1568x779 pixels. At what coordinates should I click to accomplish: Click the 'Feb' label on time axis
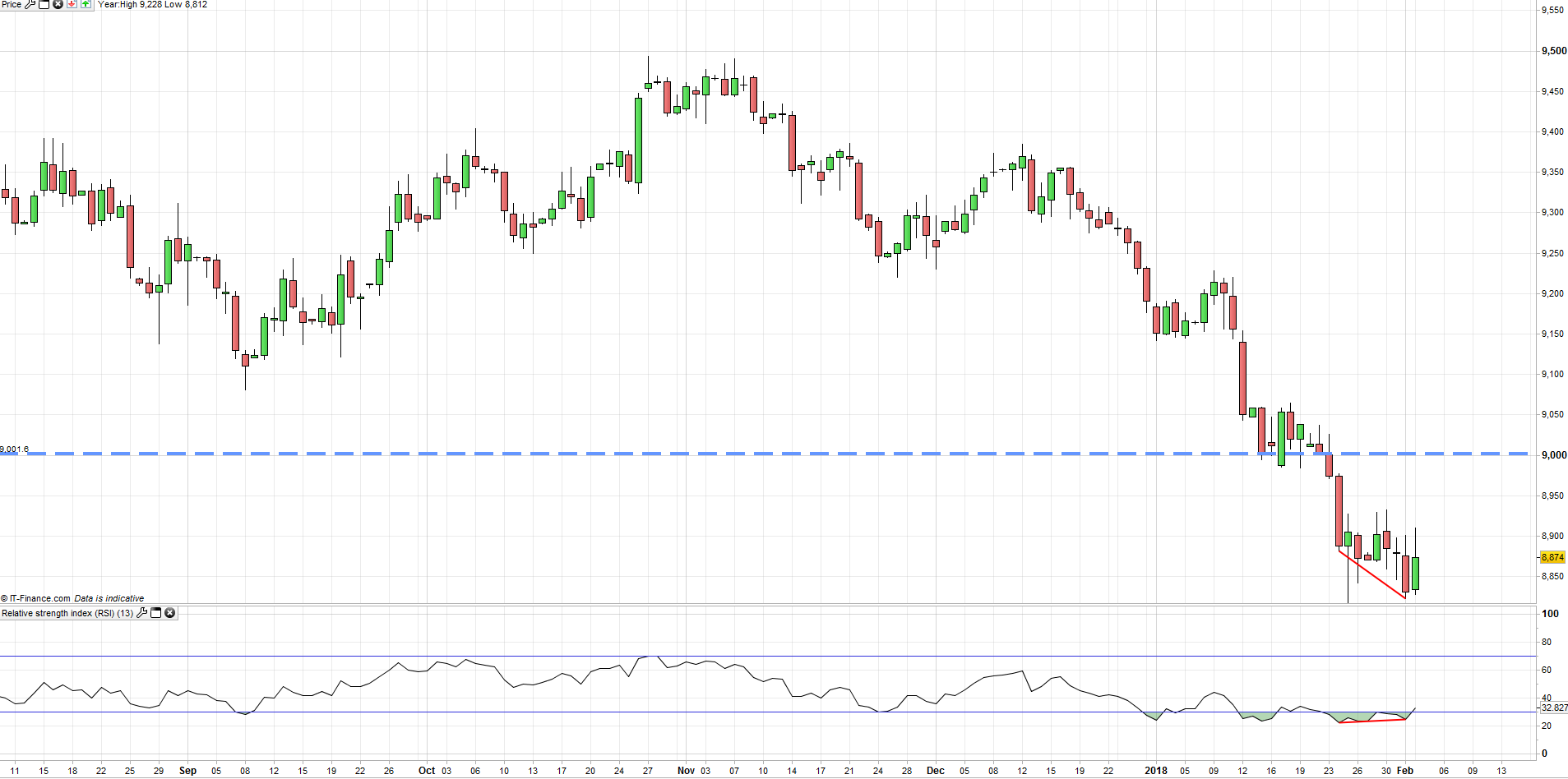(1405, 771)
